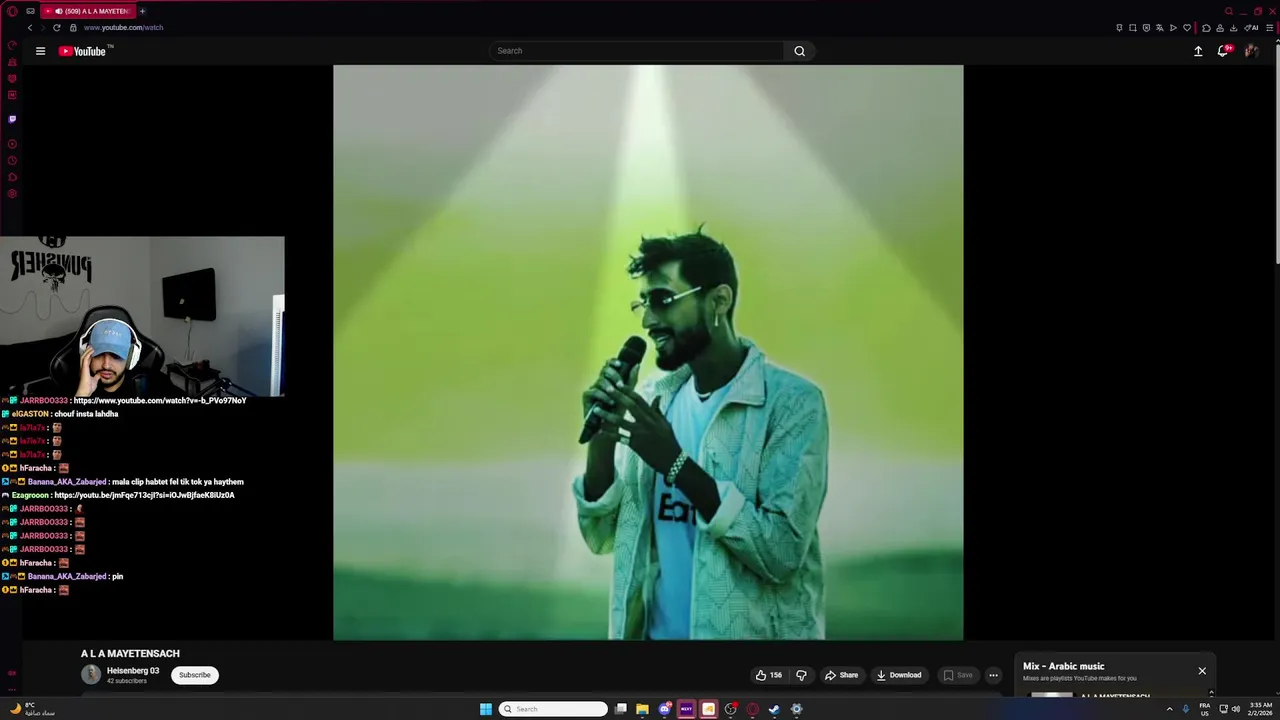Open Aria AI toolbar button
Screen dimensions: 1280x720
point(1251,28)
